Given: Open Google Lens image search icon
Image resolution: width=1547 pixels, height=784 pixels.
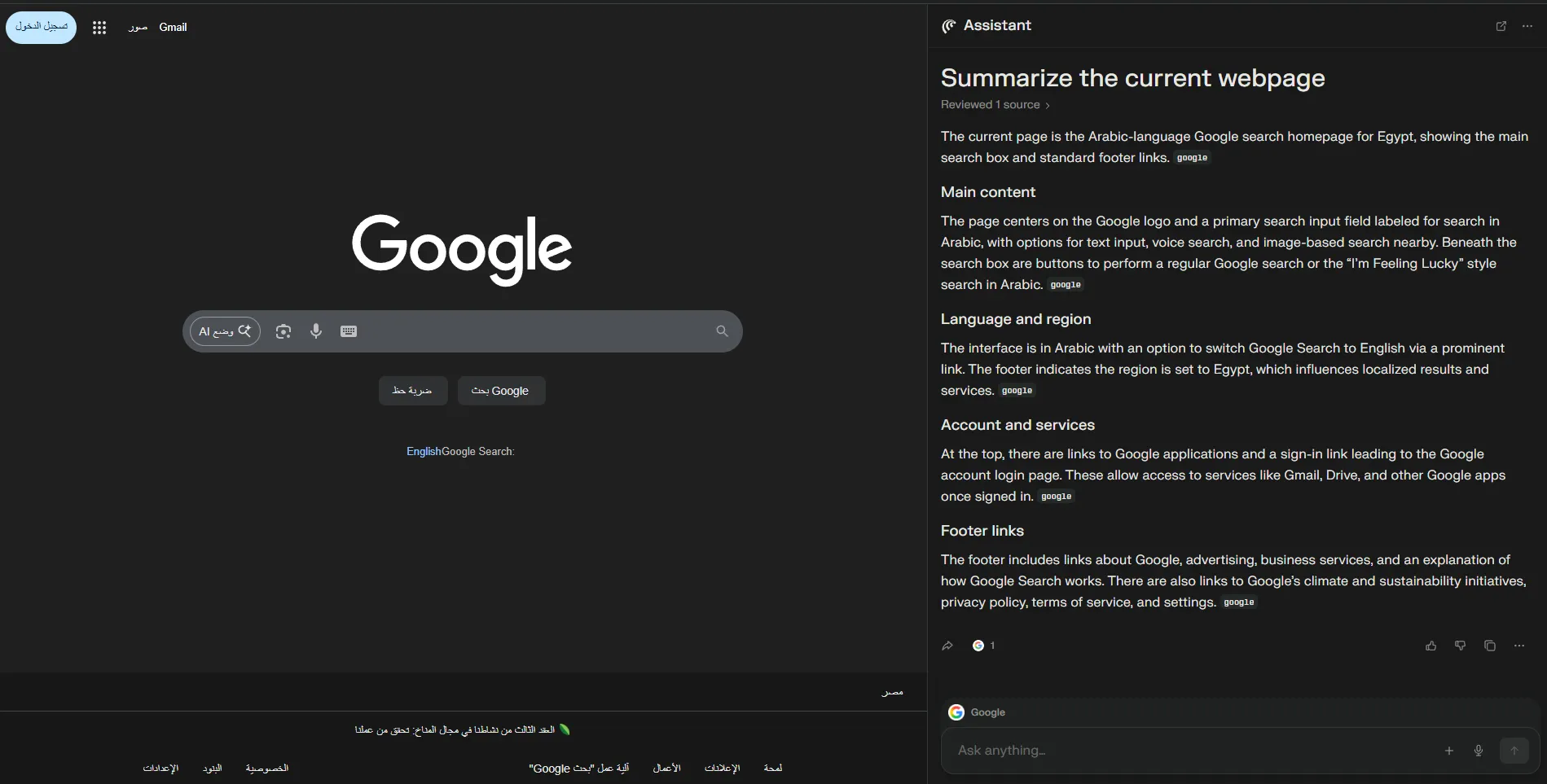Looking at the screenshot, I should pos(283,331).
